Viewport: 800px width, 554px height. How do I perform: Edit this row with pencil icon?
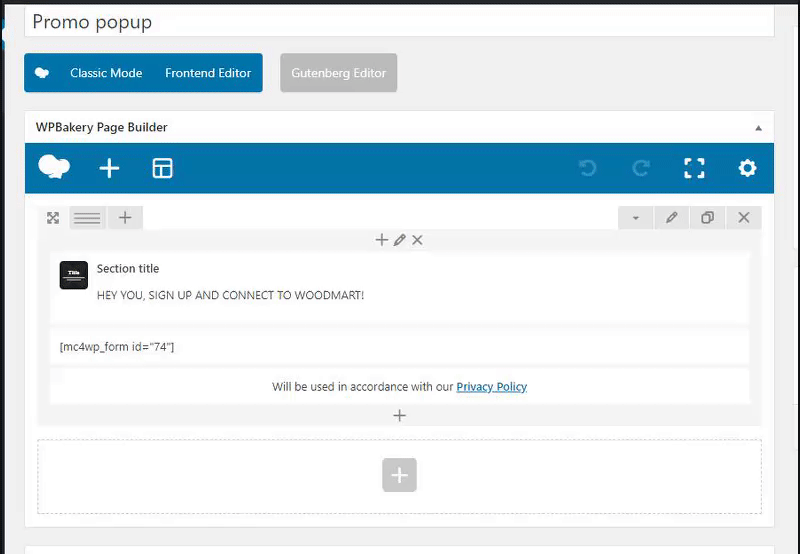(x=671, y=218)
